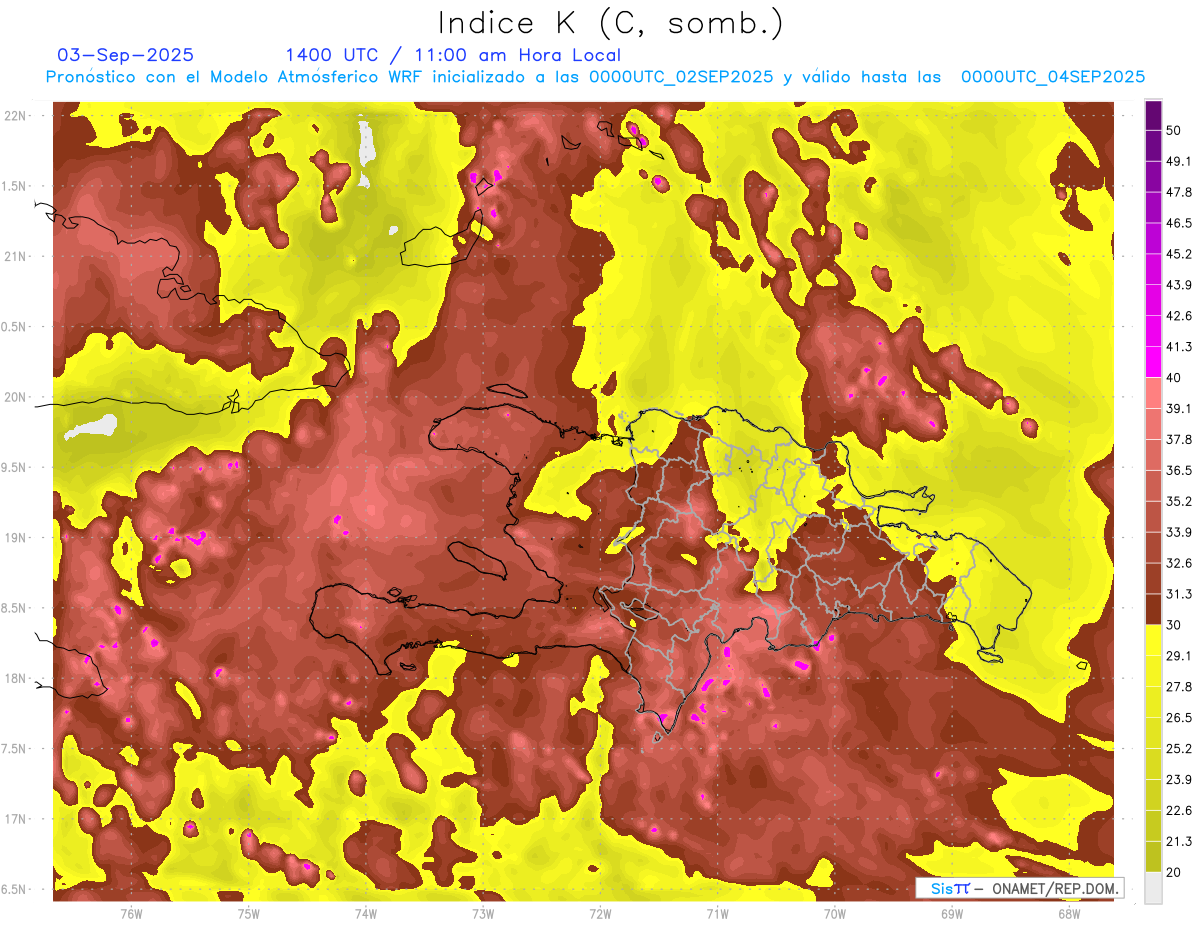Click the colorbar value 26.5
The width and height of the screenshot is (1200, 927).
[x=1178, y=718]
